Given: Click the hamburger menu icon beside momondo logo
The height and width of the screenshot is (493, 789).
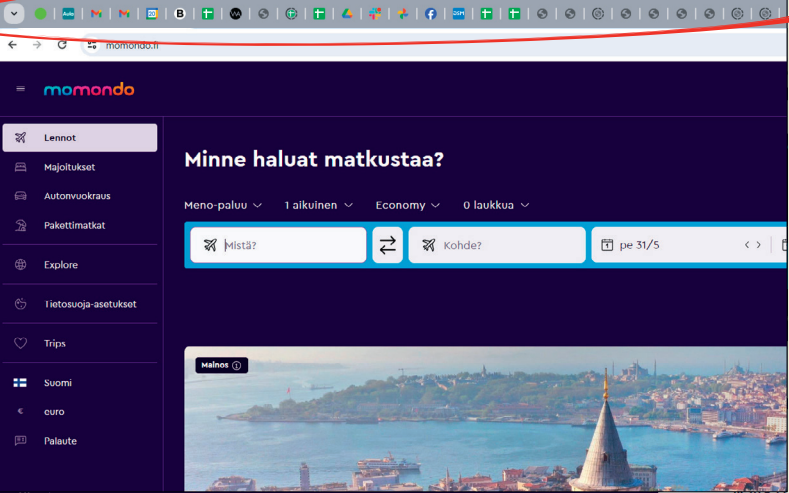Looking at the screenshot, I should click(x=20, y=89).
